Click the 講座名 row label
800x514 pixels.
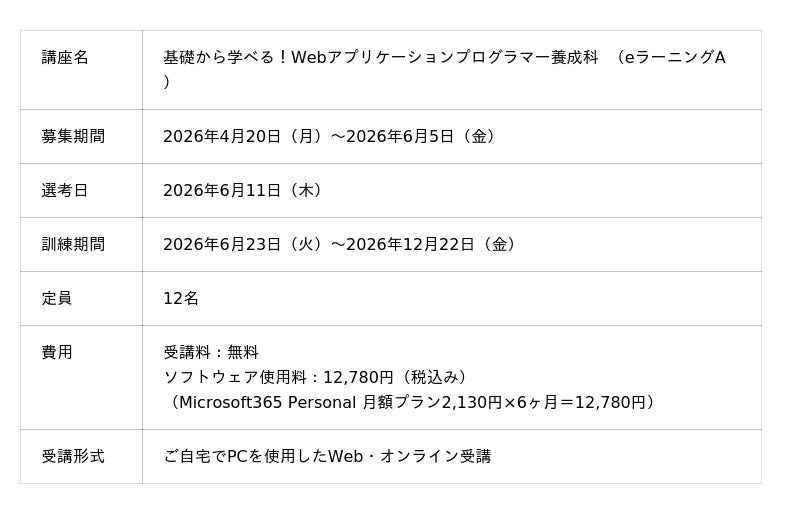[x=65, y=58]
